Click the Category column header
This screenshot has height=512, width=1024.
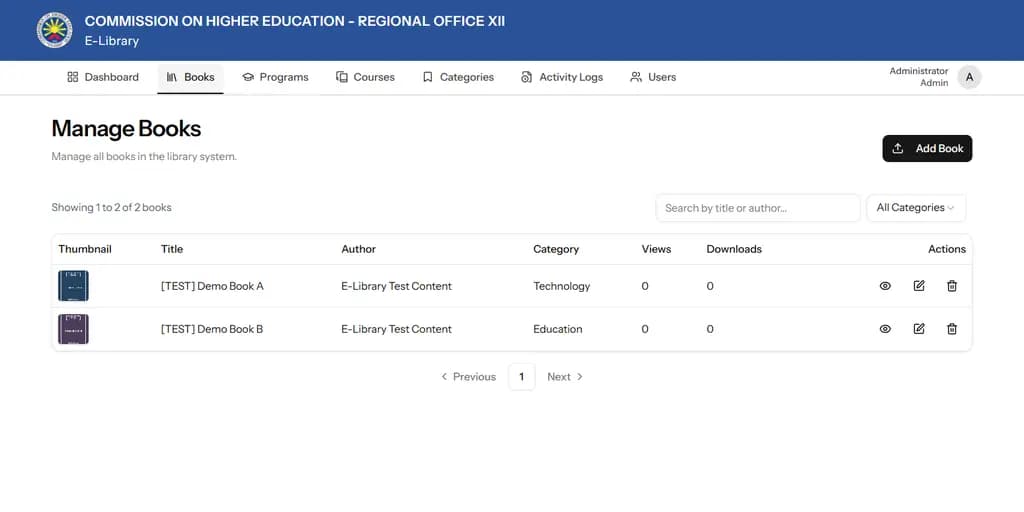pyautogui.click(x=556, y=249)
